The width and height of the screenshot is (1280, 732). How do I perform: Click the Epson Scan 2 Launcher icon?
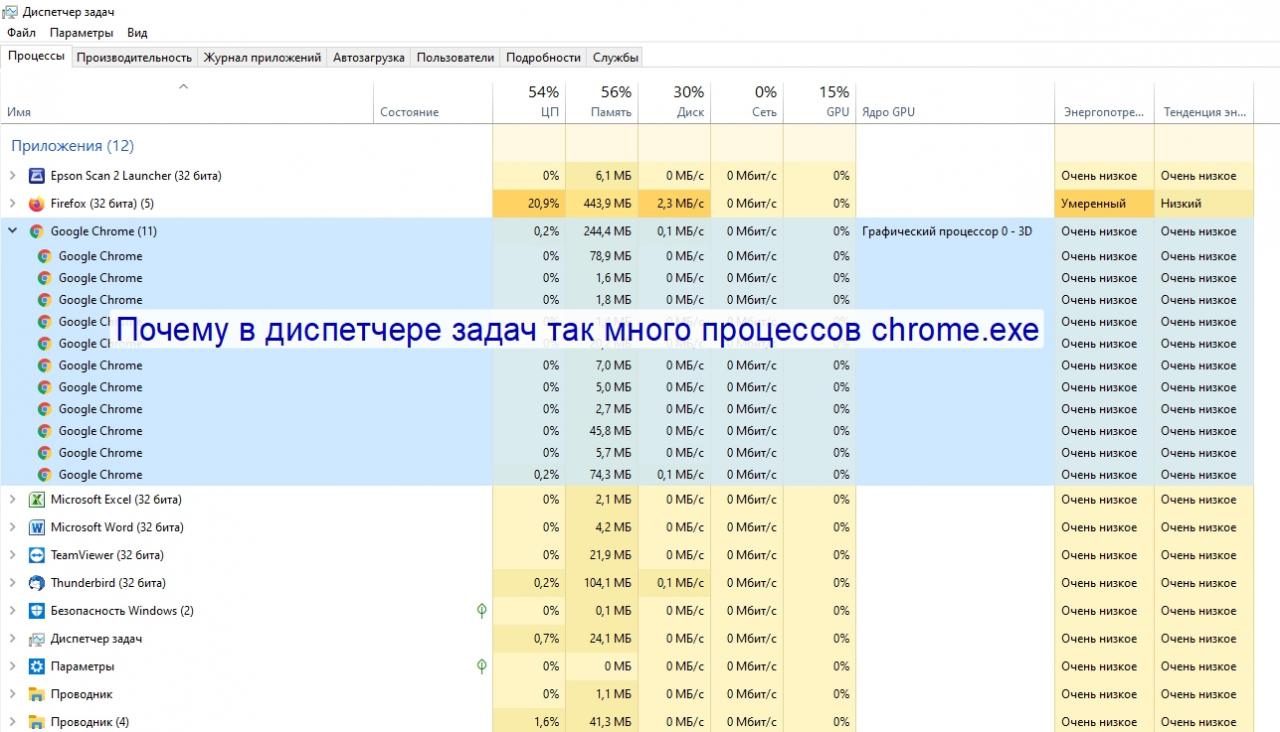pos(37,176)
